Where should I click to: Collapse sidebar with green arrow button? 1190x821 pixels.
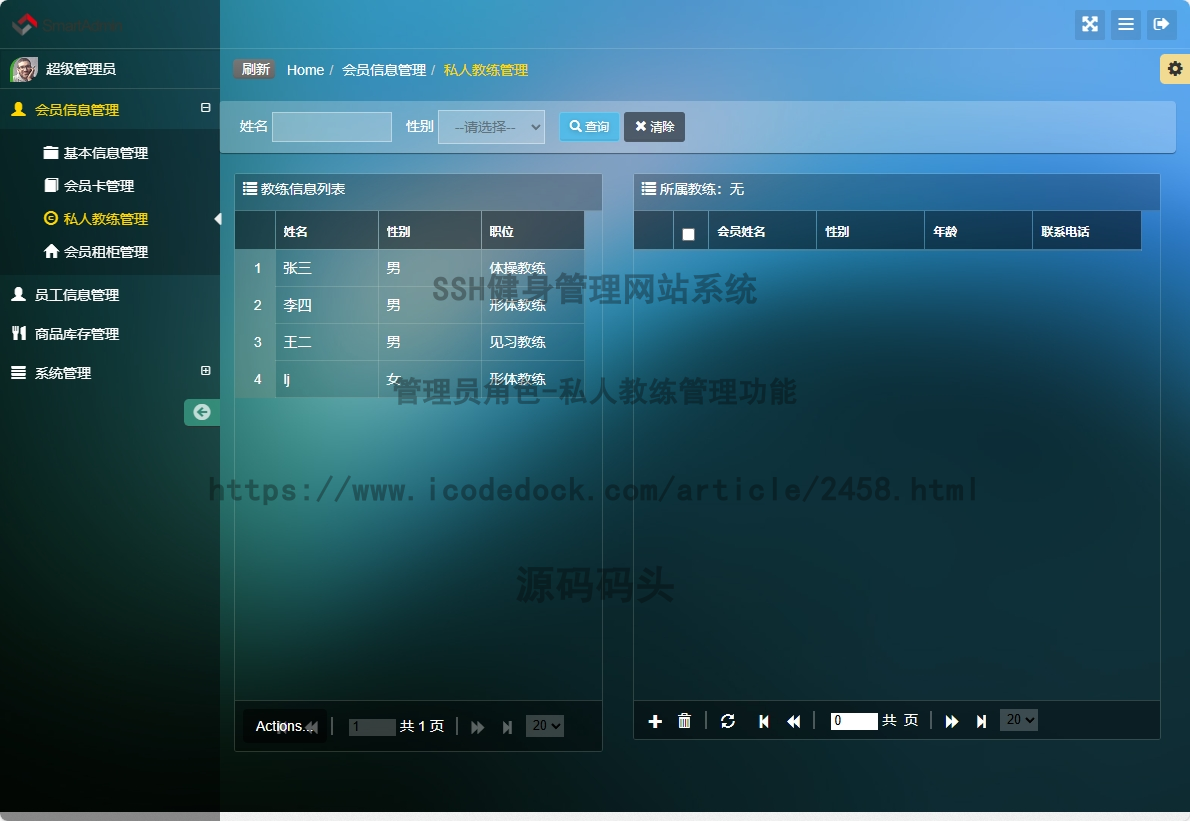pos(202,412)
